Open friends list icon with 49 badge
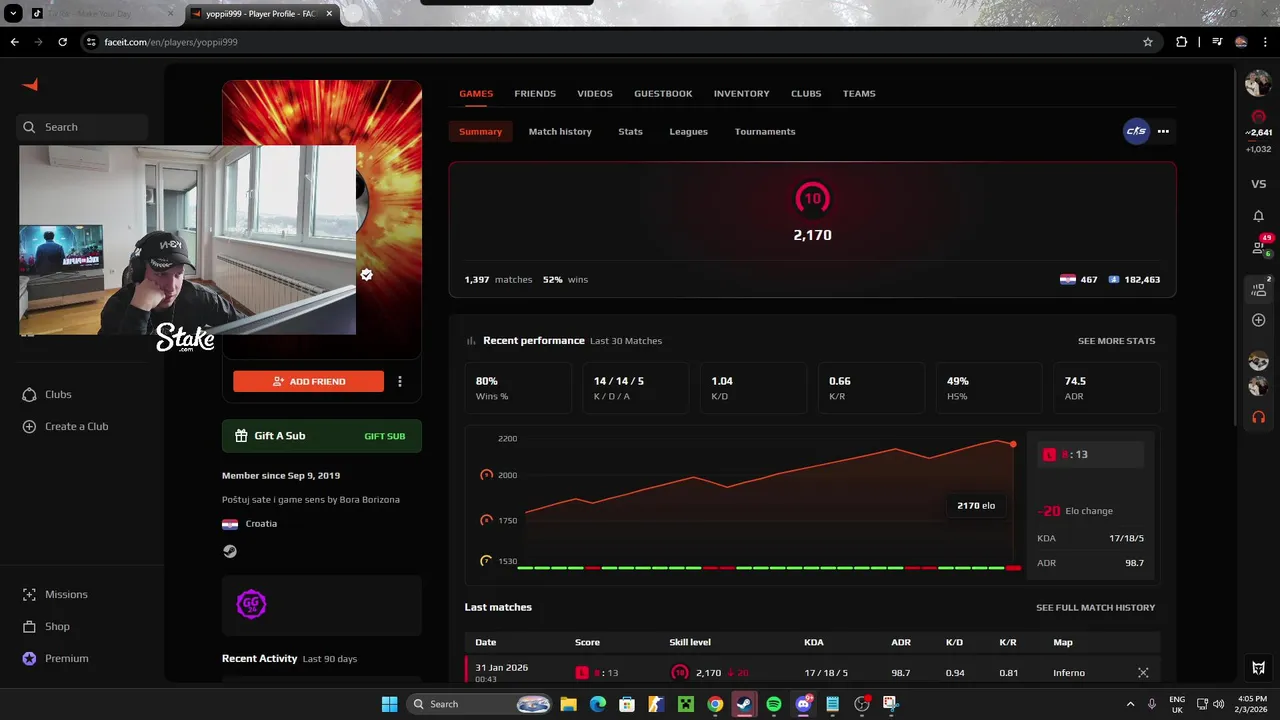Screen dimensions: 1280x720 tap(1260, 247)
